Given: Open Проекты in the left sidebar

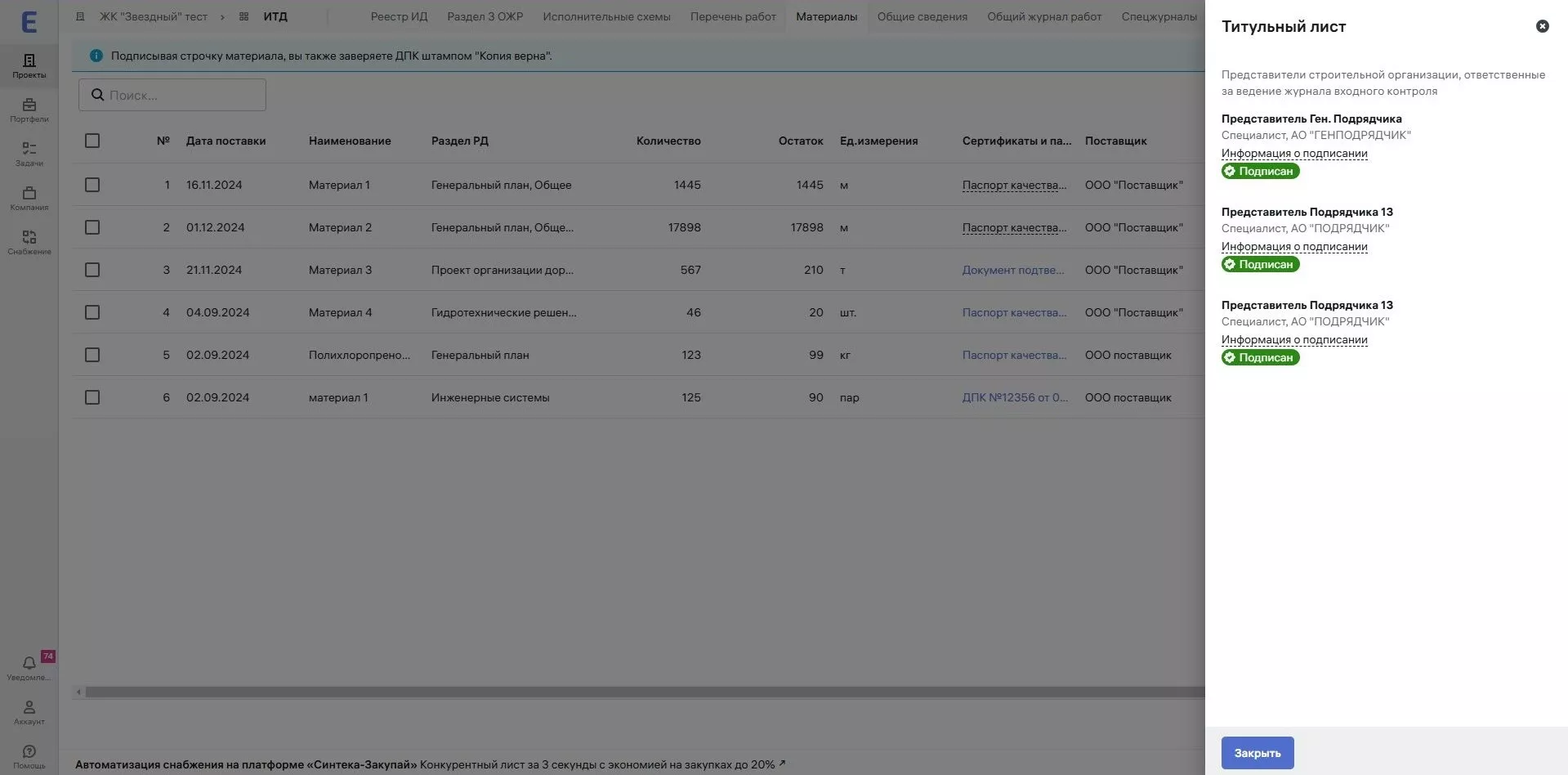Looking at the screenshot, I should [x=29, y=65].
